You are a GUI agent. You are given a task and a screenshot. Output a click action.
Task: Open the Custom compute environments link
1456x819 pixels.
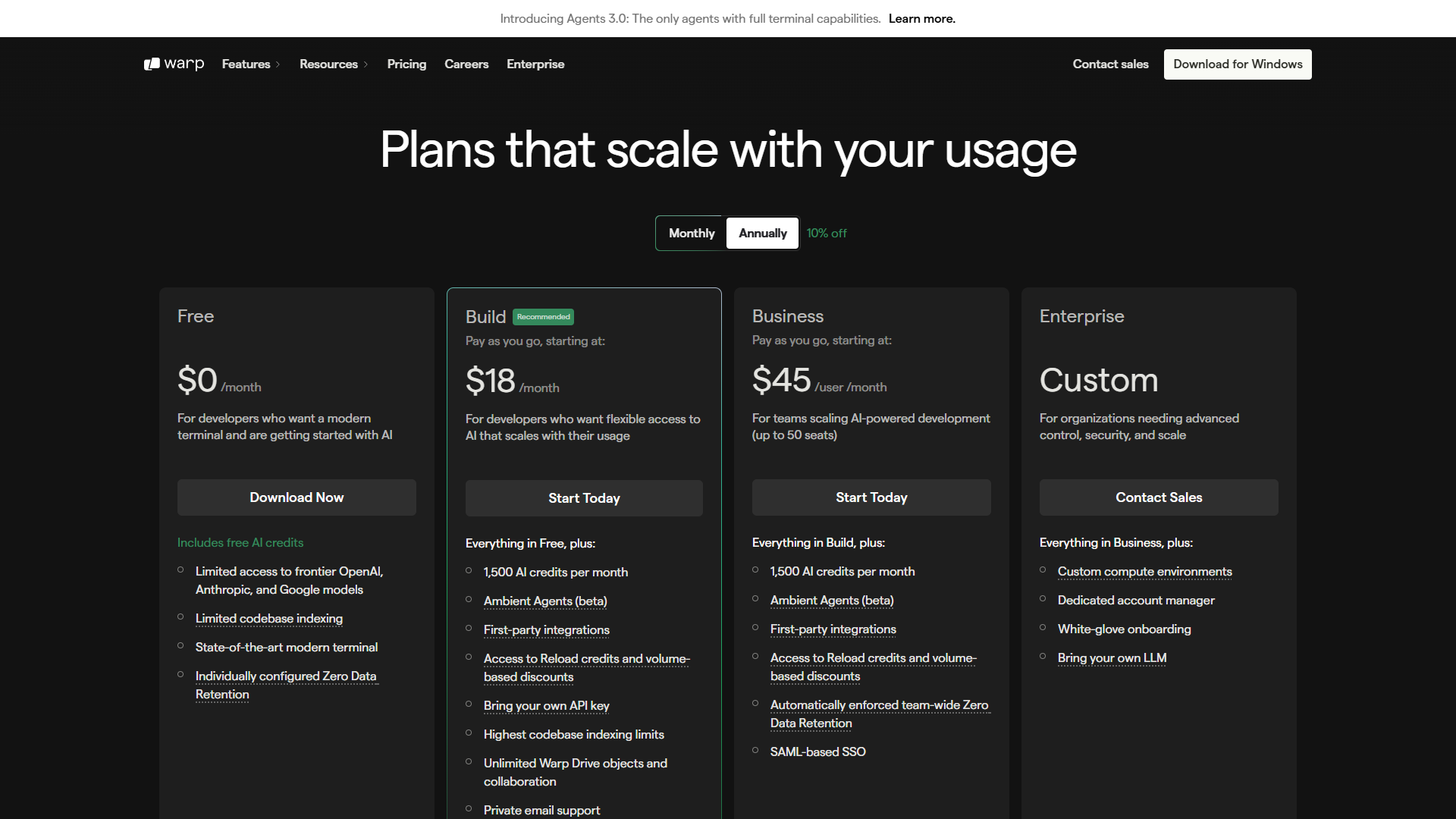click(1144, 571)
